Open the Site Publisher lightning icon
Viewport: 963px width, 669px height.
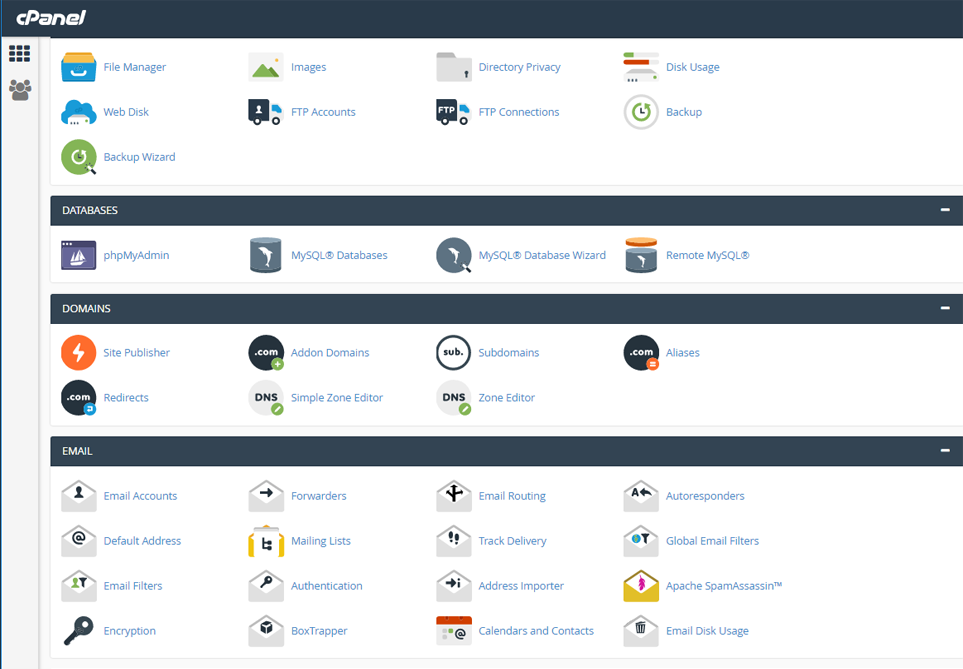tap(79, 353)
